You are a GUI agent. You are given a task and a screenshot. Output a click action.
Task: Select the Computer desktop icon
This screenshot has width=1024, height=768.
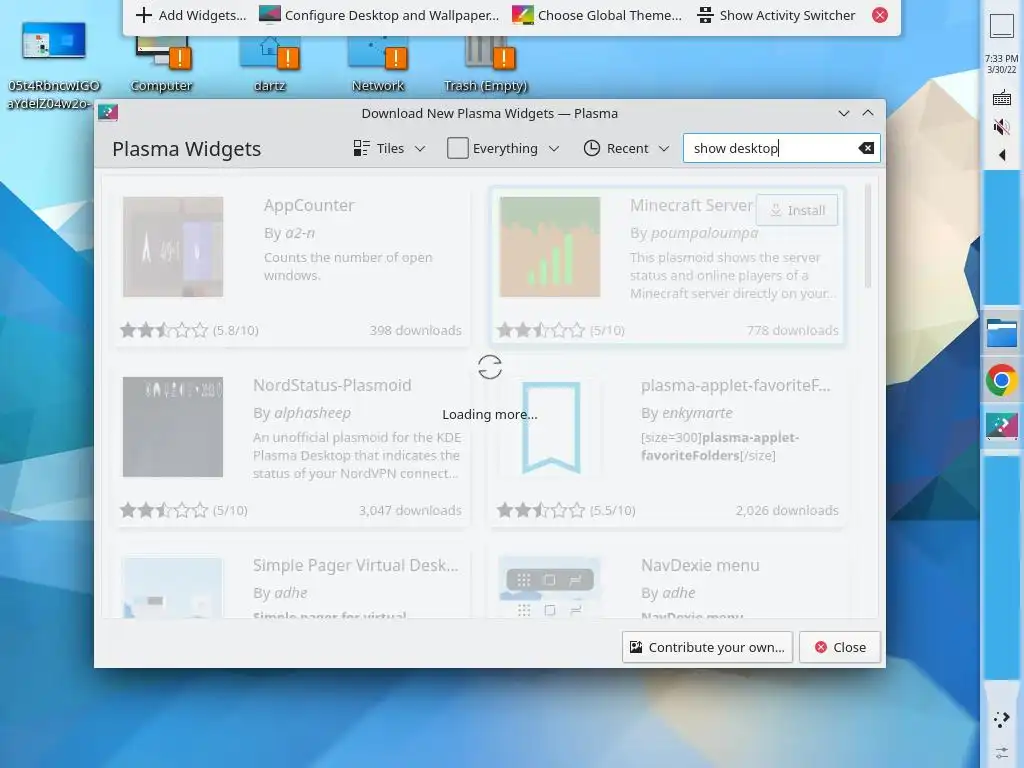coord(161,64)
